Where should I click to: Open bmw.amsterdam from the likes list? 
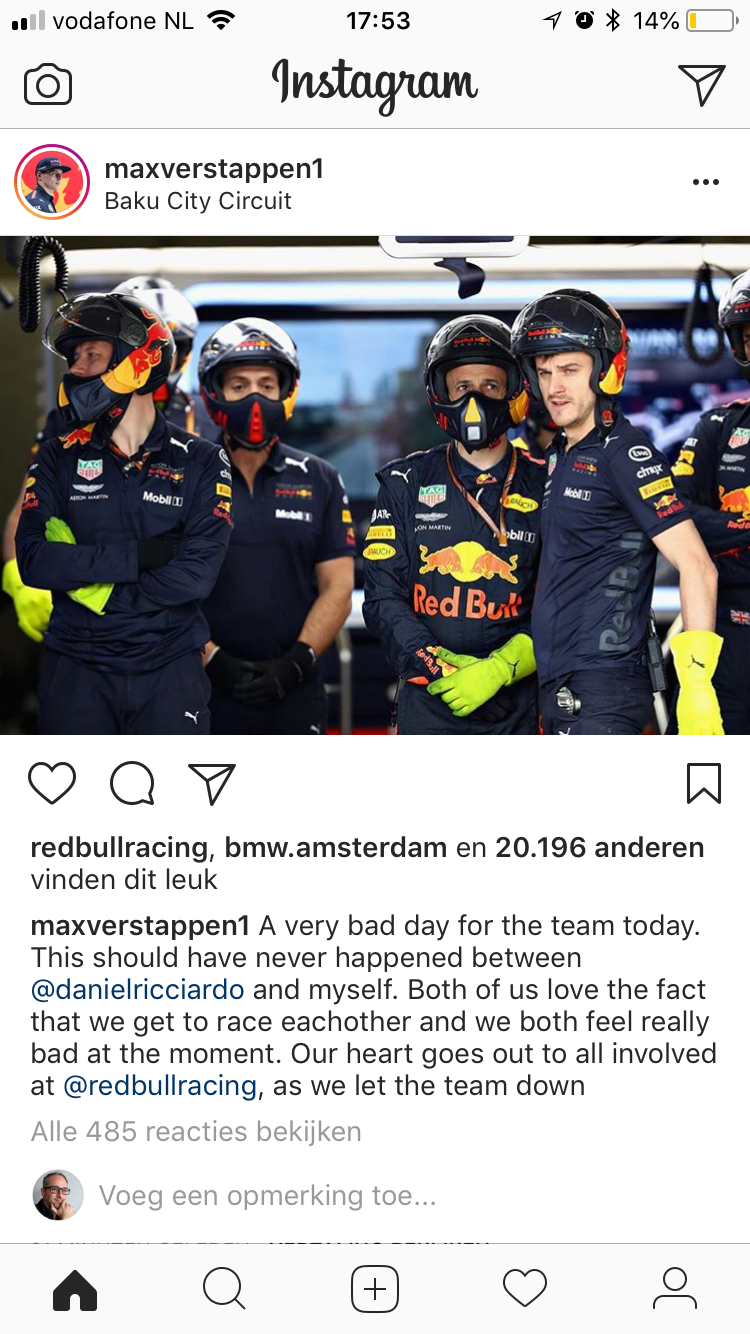click(x=335, y=848)
